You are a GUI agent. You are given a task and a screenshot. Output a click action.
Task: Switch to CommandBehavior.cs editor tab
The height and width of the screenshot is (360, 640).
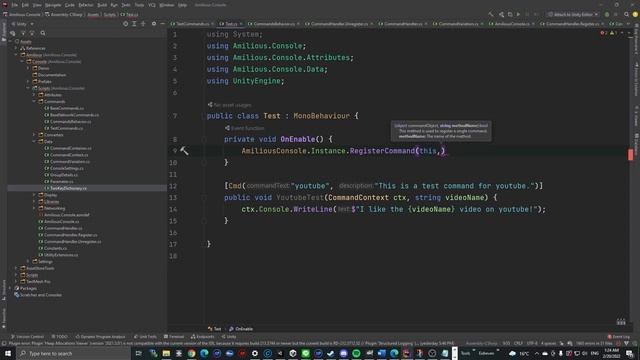[273, 24]
